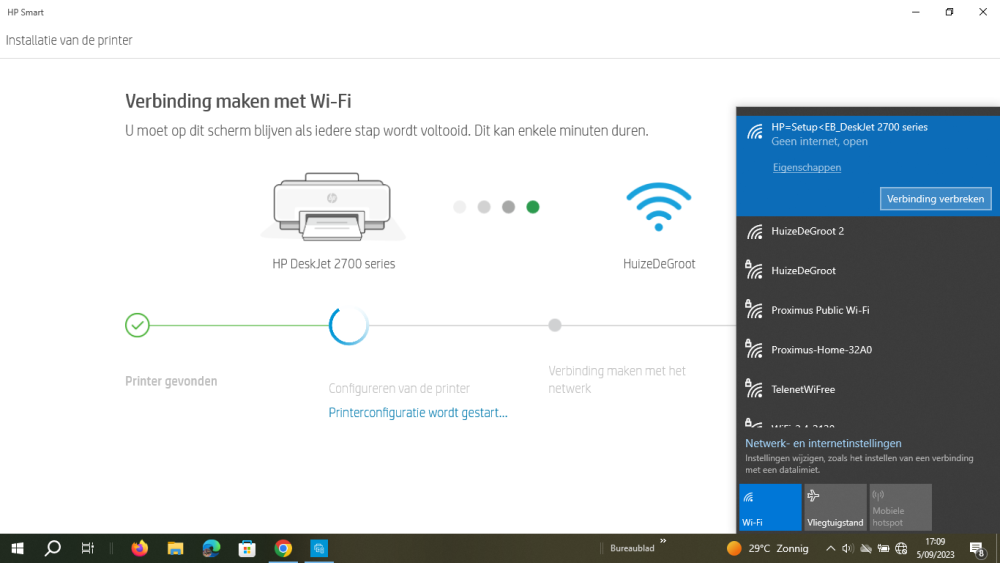Launch Firefox from the taskbar
1000x563 pixels.
coord(140,548)
